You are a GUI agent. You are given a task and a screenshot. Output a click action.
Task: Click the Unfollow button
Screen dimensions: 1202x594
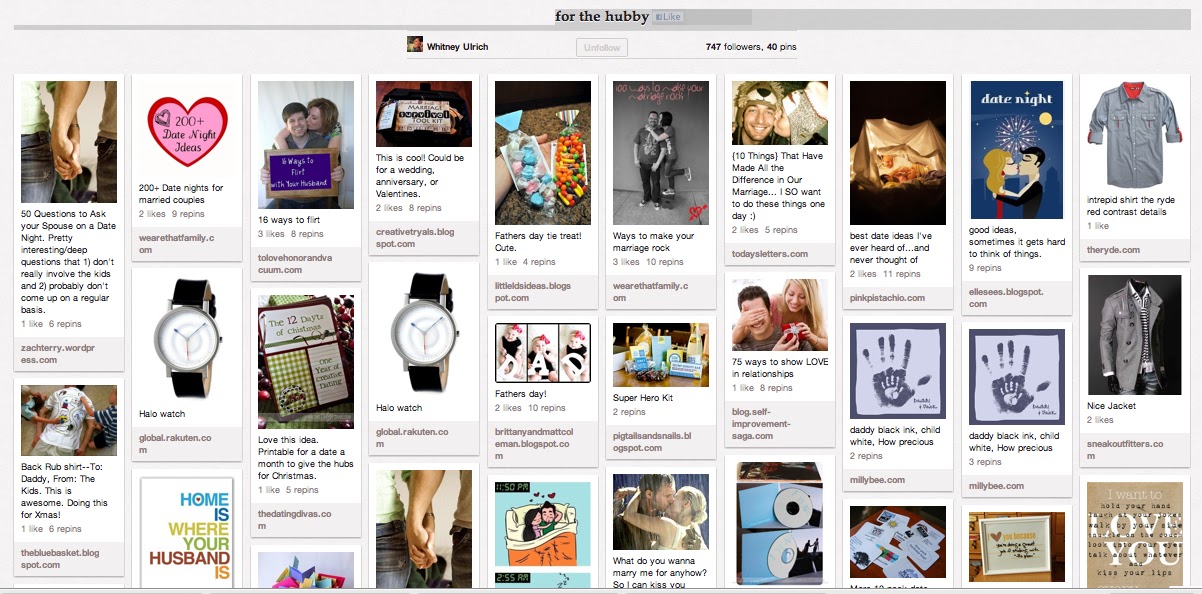[x=602, y=47]
